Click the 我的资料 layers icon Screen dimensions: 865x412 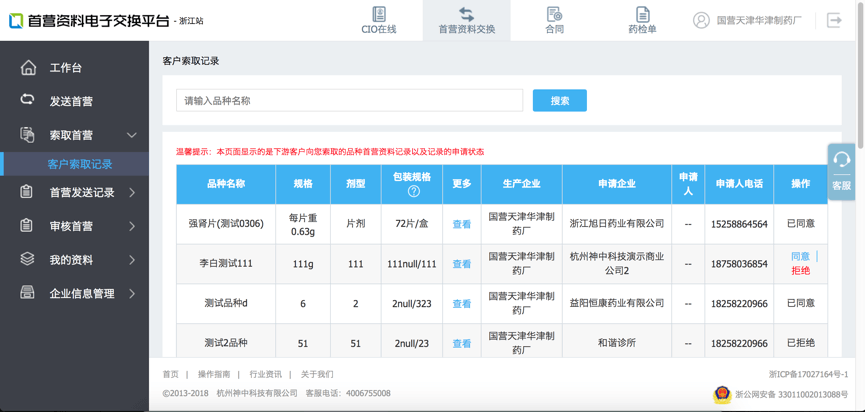[27, 259]
